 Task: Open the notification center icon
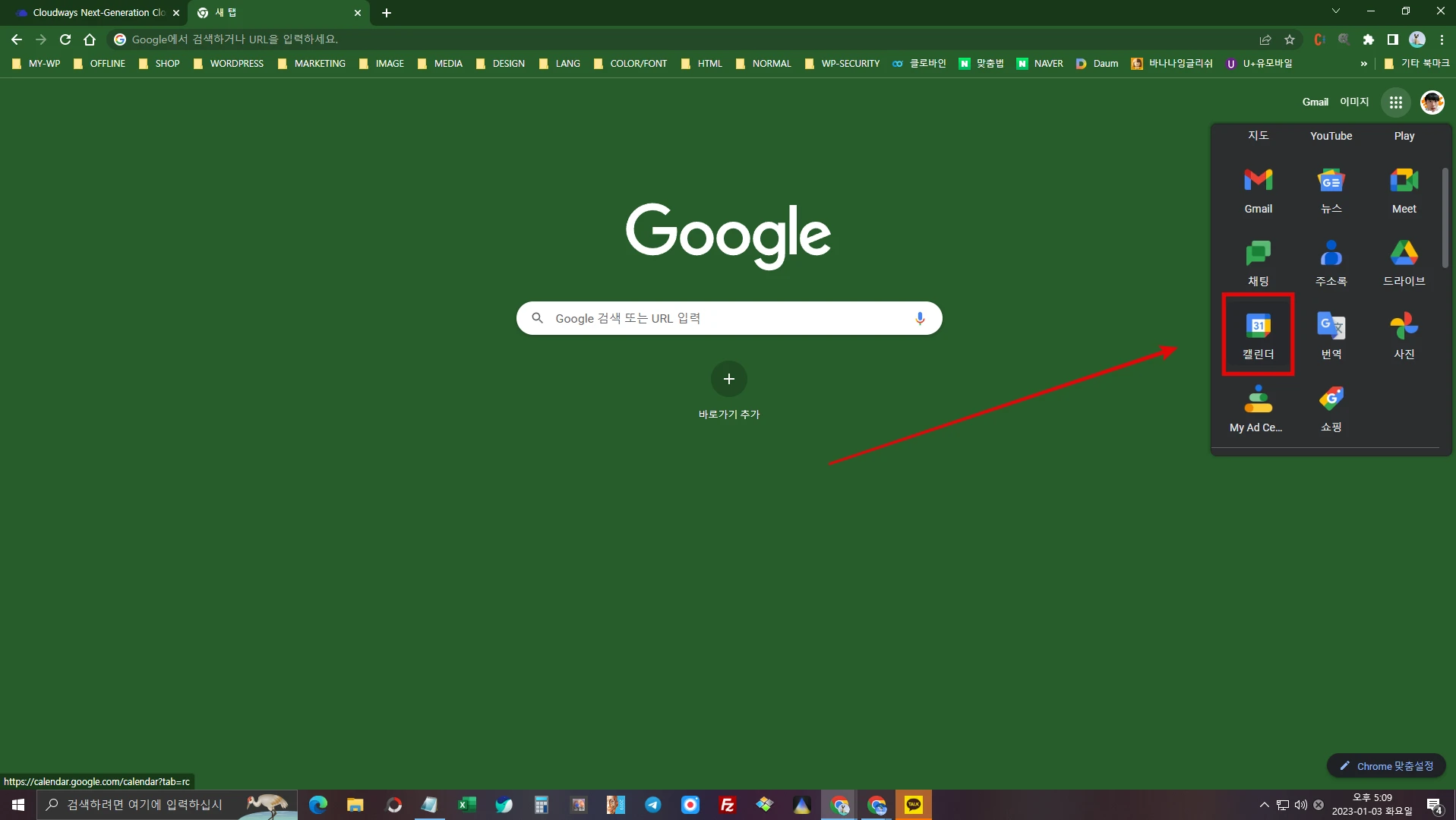tap(1434, 806)
